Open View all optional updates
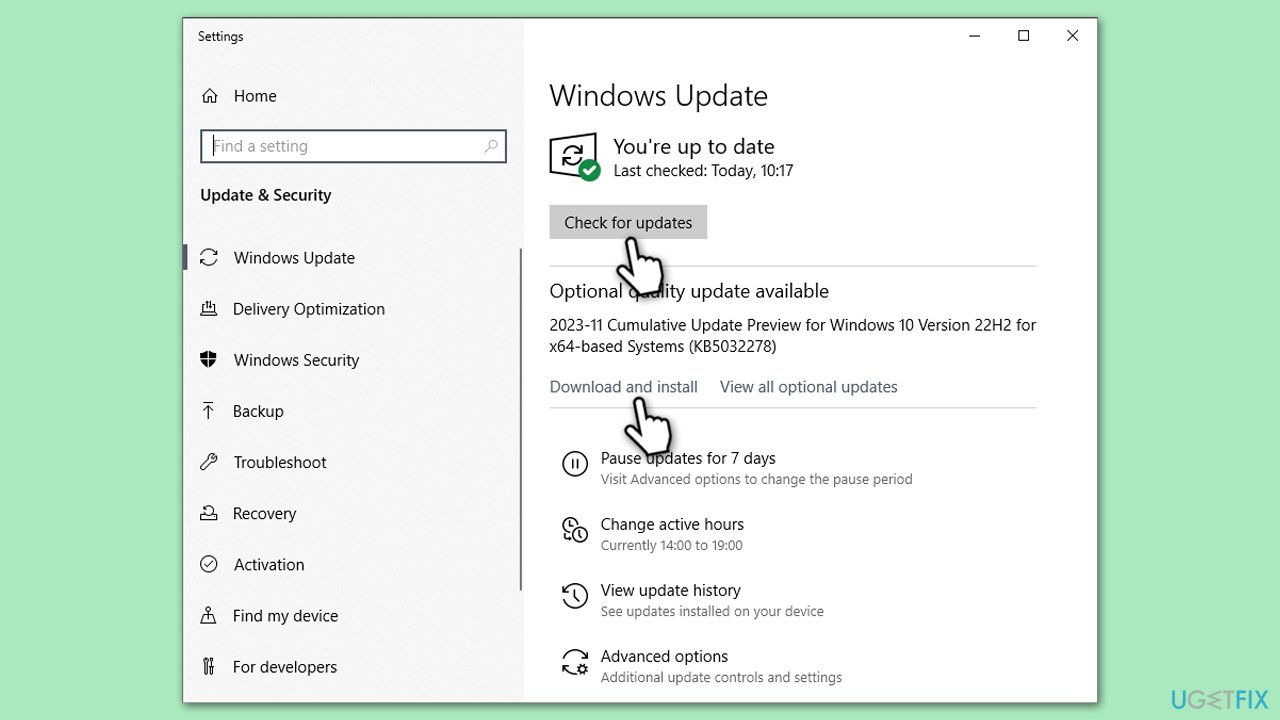 [809, 387]
